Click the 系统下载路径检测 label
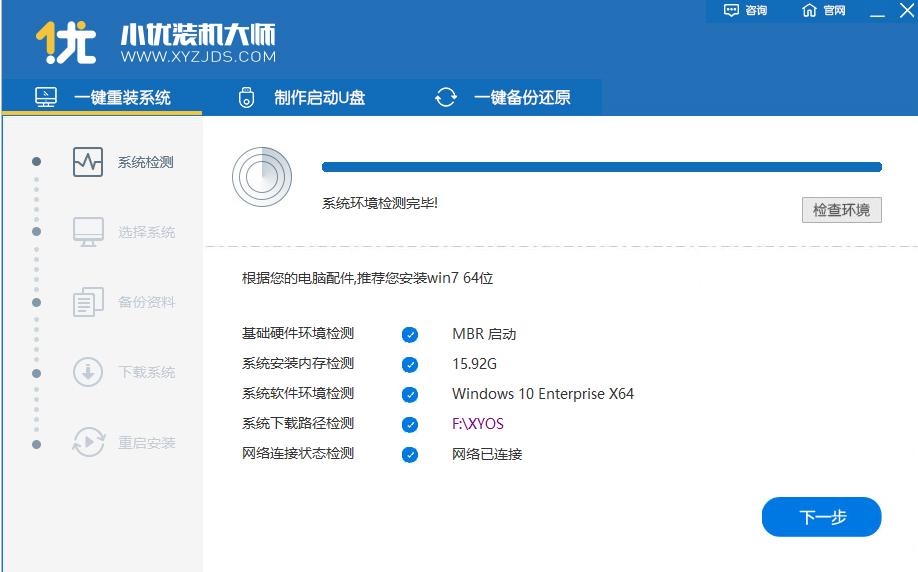The height and width of the screenshot is (572, 918). (x=298, y=423)
